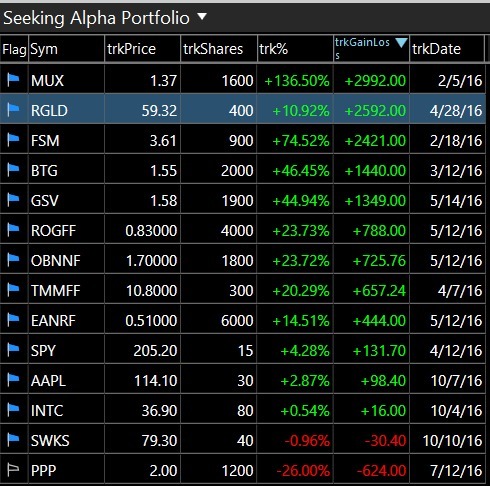This screenshot has height=486, width=490.
Task: Sort by the trk% column header
Action: [295, 49]
